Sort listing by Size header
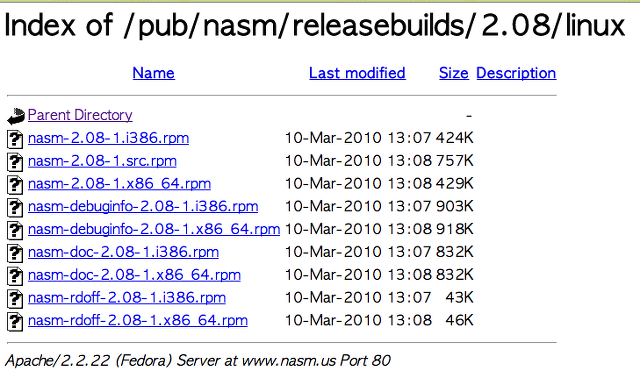 point(454,73)
